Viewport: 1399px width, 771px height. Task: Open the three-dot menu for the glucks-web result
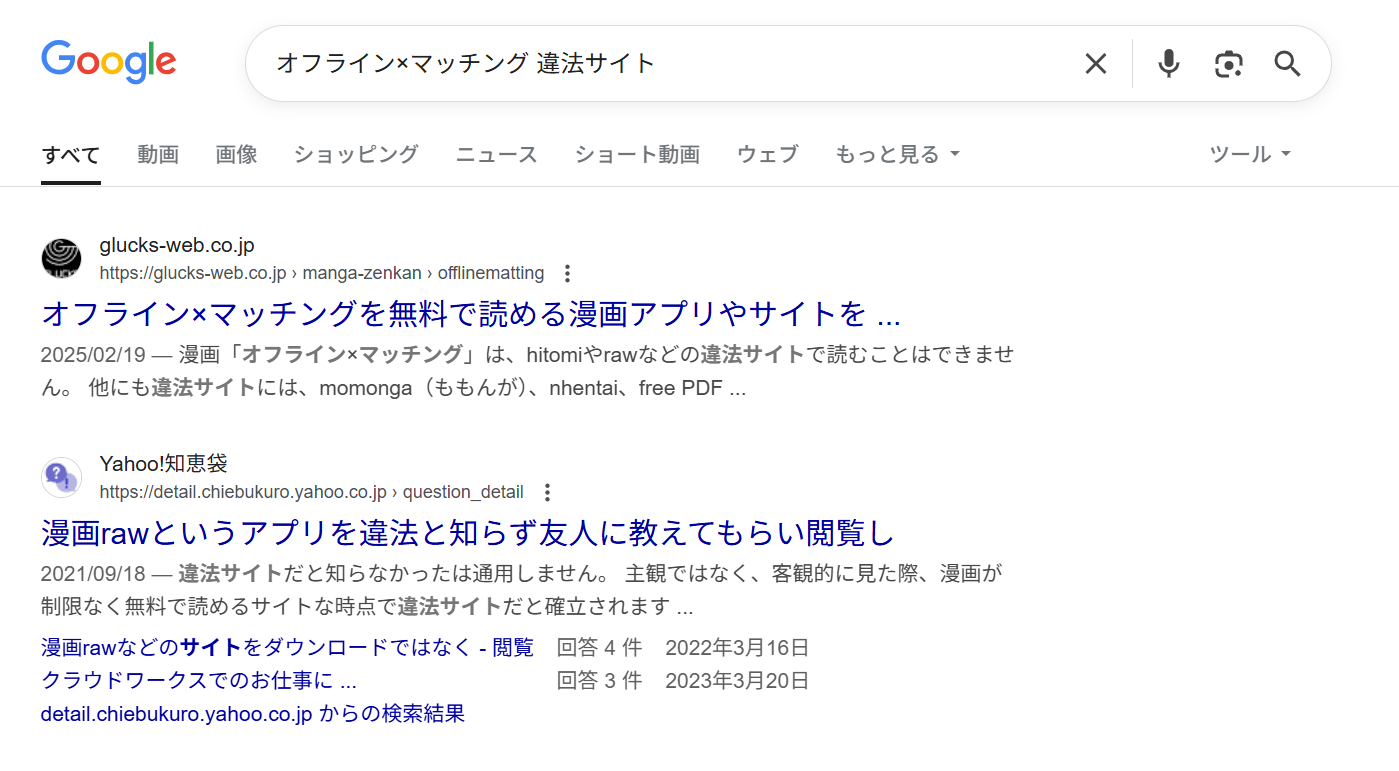[x=567, y=272]
